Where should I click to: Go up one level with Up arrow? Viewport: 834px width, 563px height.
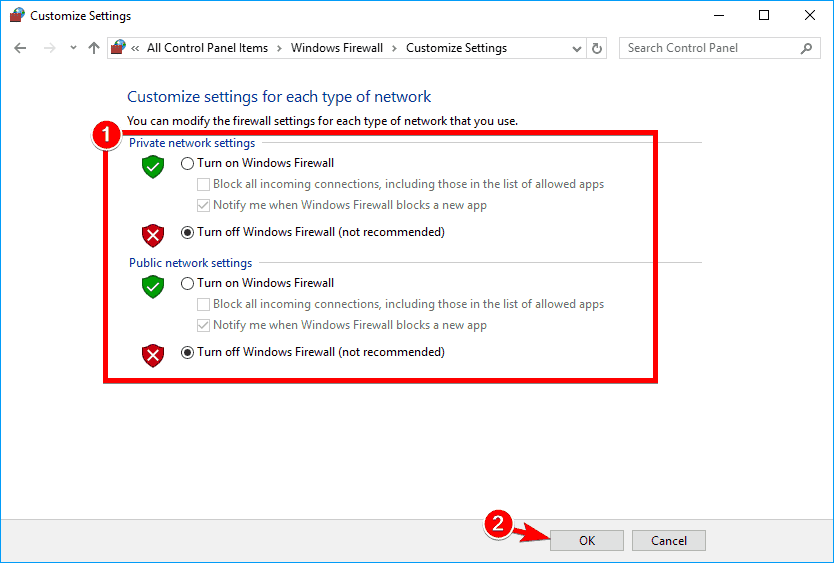pyautogui.click(x=94, y=48)
